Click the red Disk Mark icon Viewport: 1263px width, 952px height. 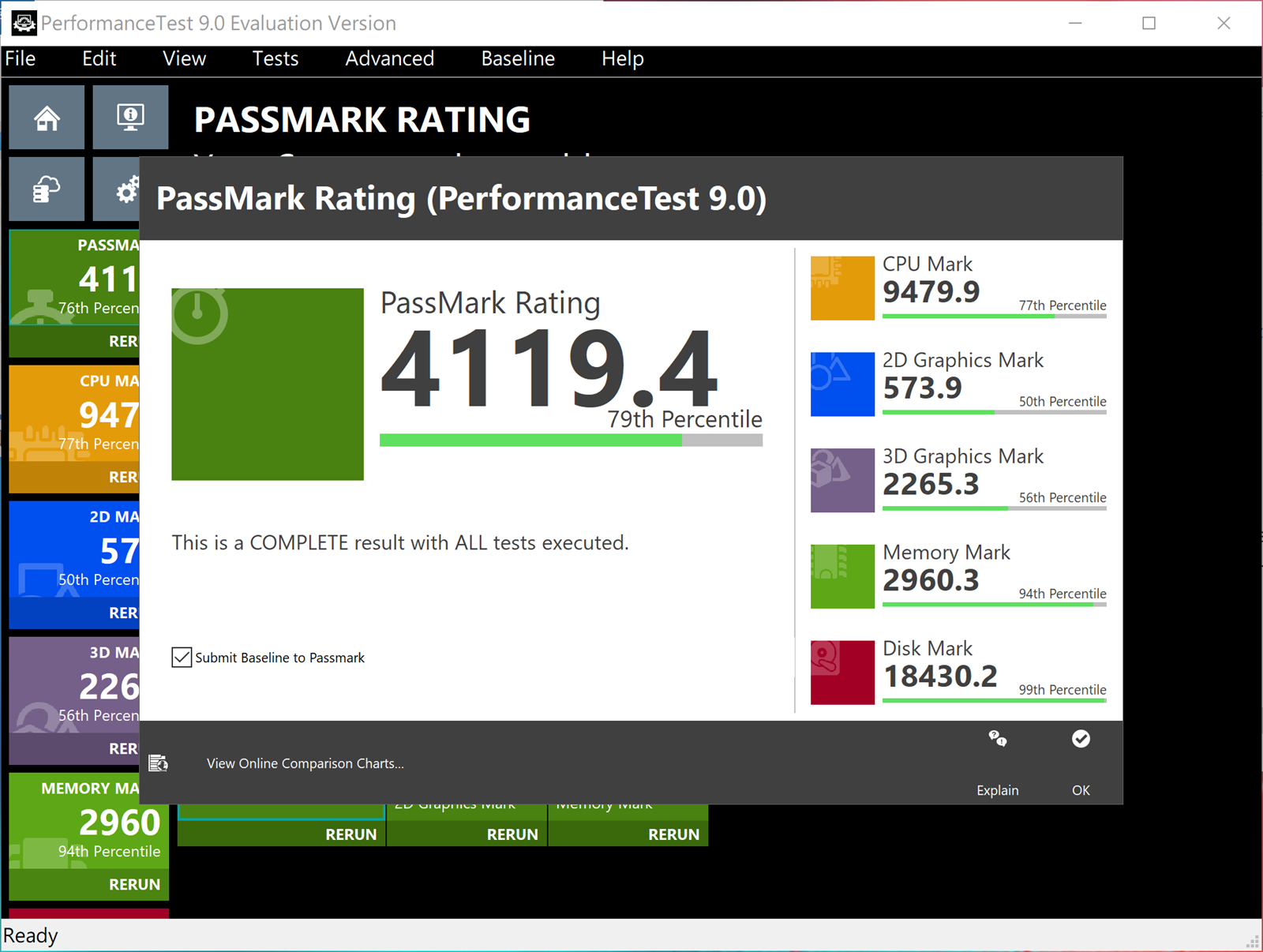pyautogui.click(x=842, y=673)
